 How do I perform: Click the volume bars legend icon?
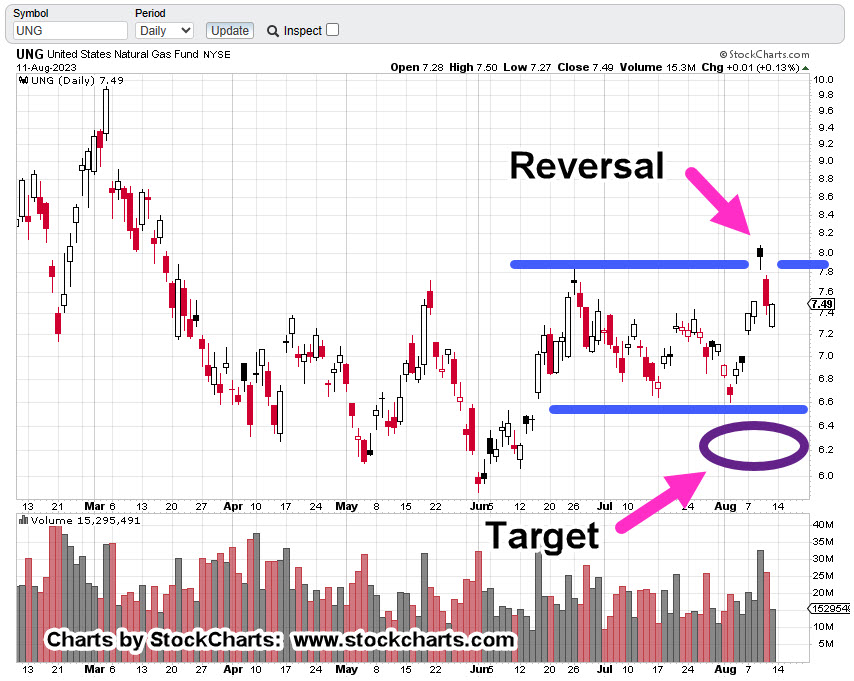23,521
